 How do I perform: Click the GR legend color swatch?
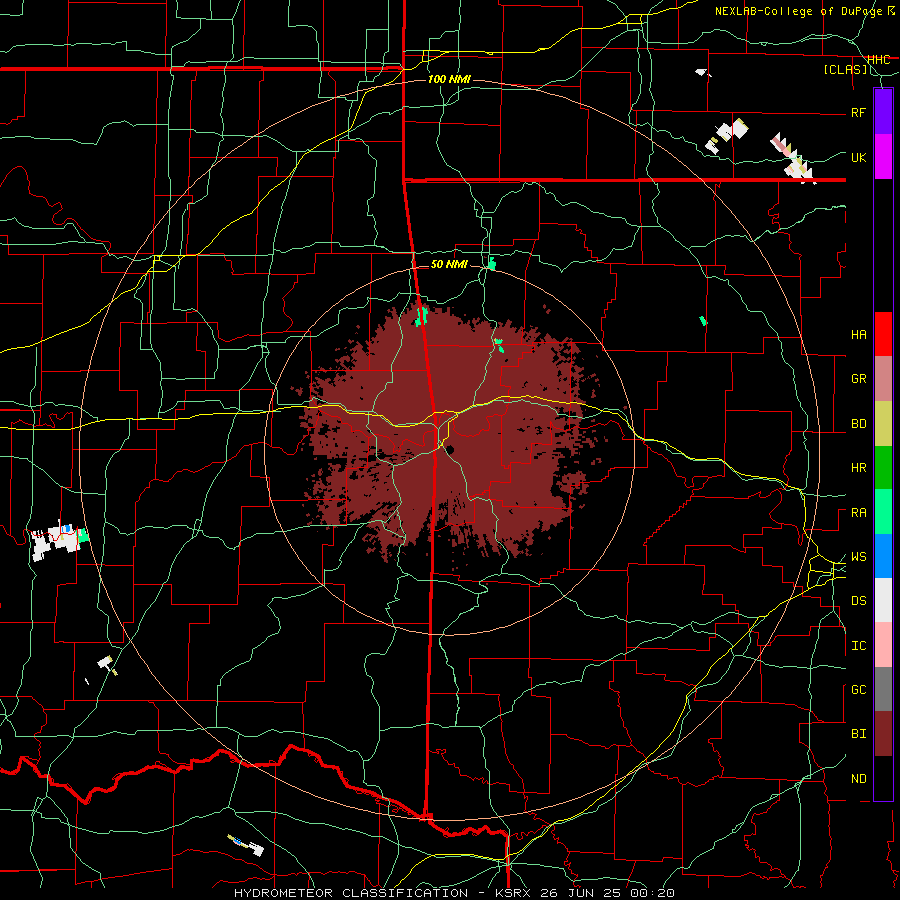[883, 379]
